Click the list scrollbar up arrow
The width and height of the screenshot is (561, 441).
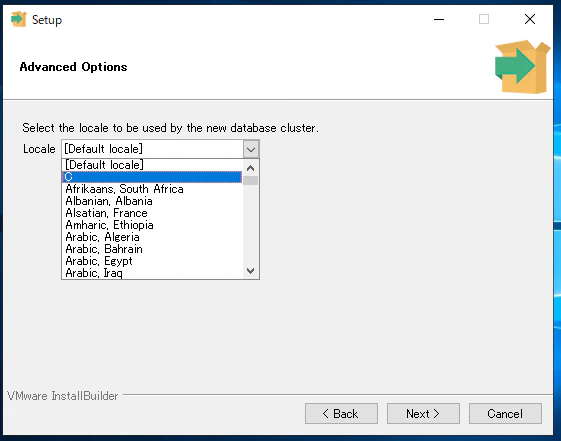(250, 168)
